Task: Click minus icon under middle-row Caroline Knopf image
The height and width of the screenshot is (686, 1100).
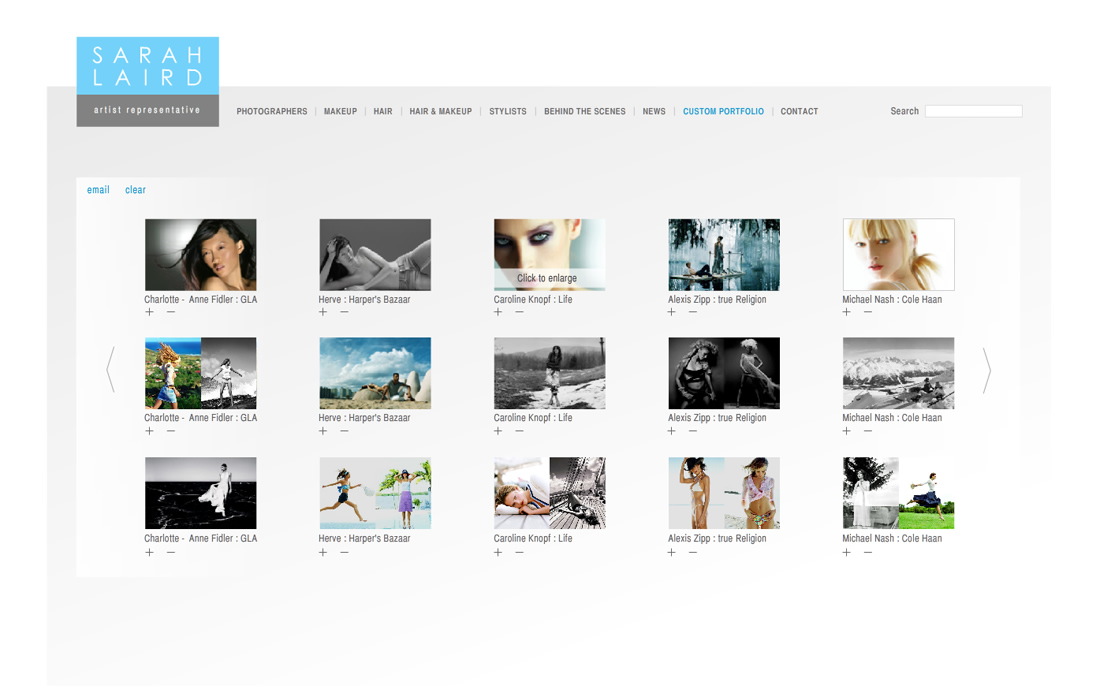Action: coord(519,431)
